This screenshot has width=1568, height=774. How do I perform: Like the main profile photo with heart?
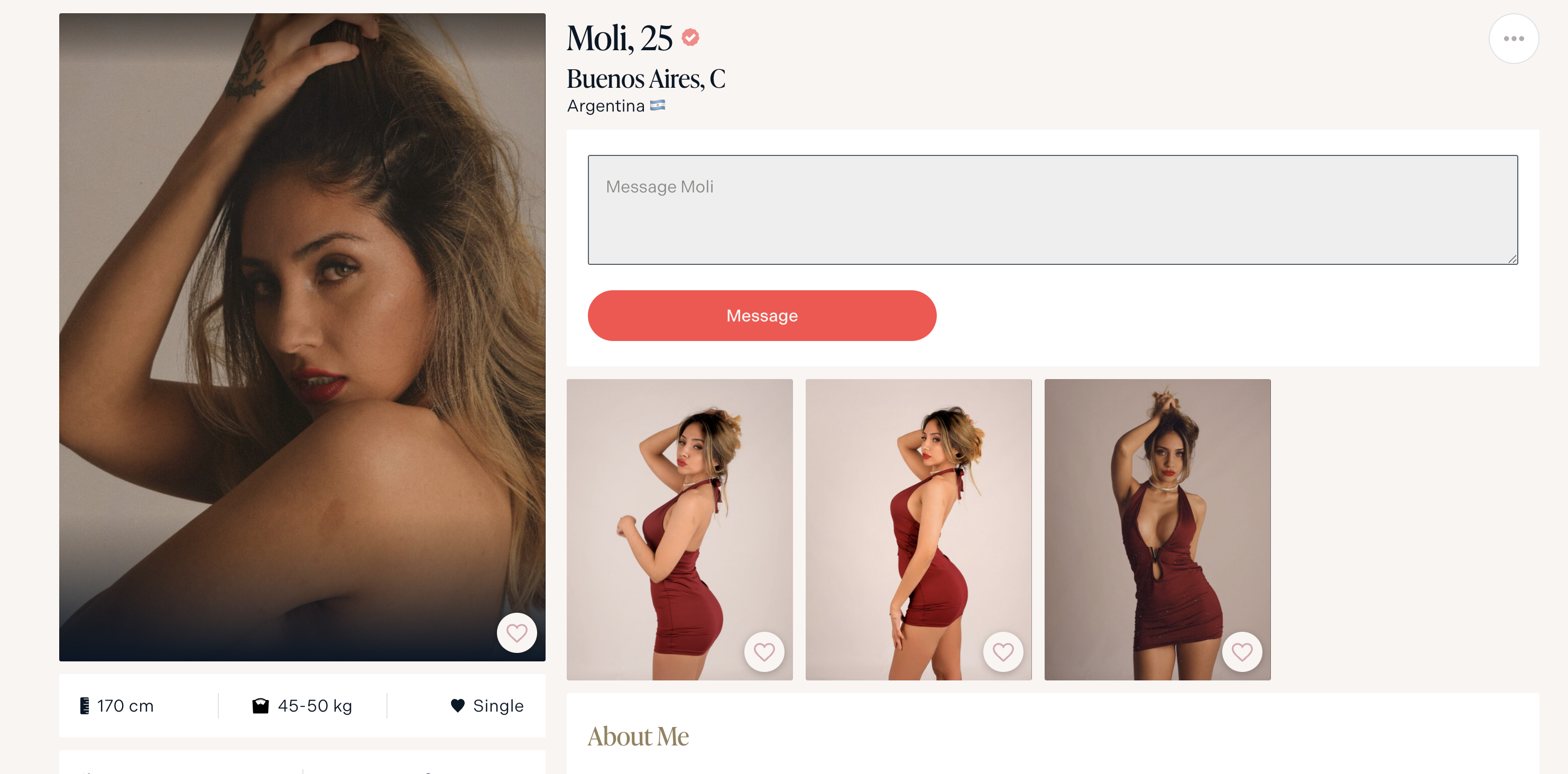[x=516, y=633]
